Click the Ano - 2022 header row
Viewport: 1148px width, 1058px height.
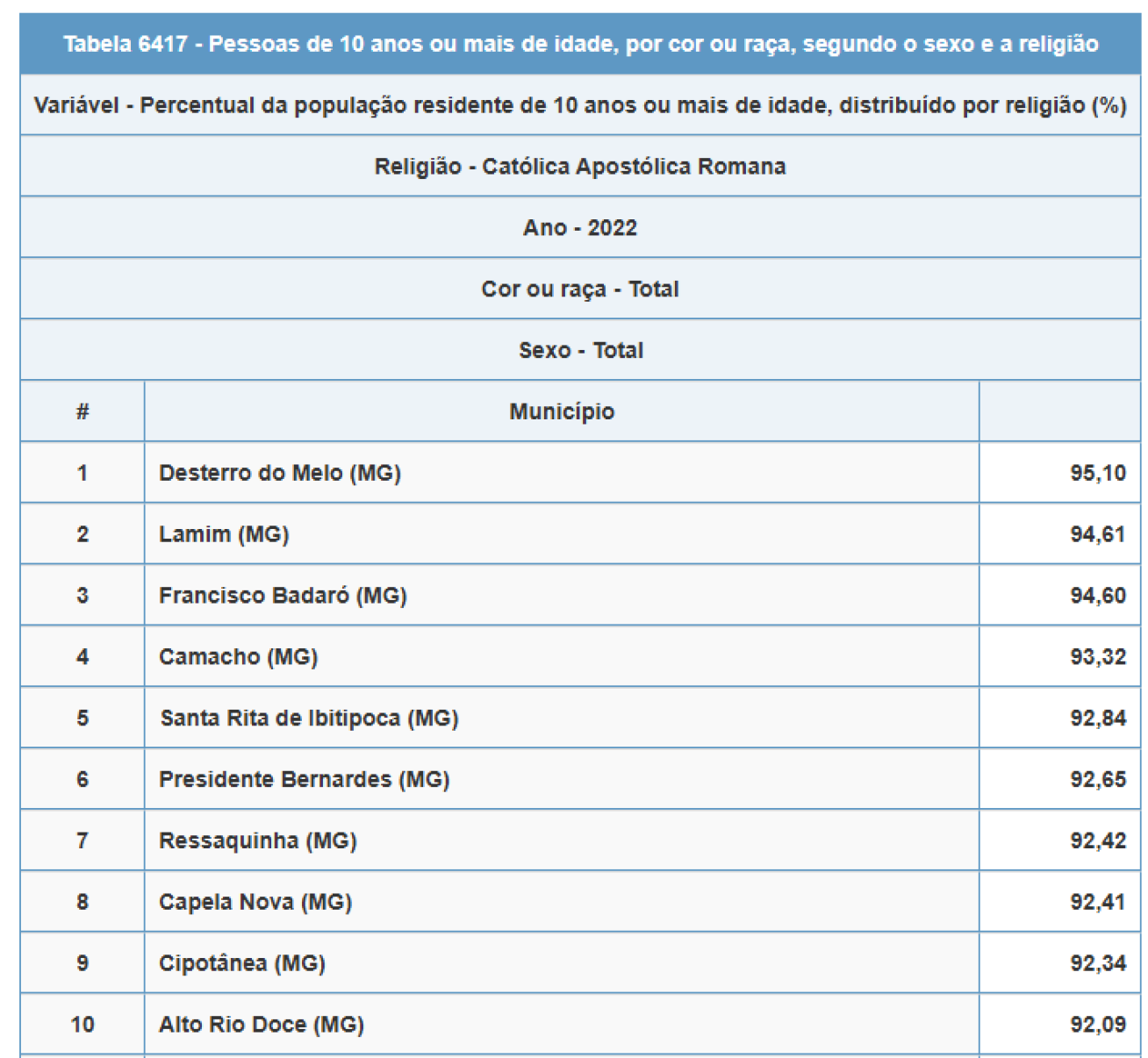[580, 228]
